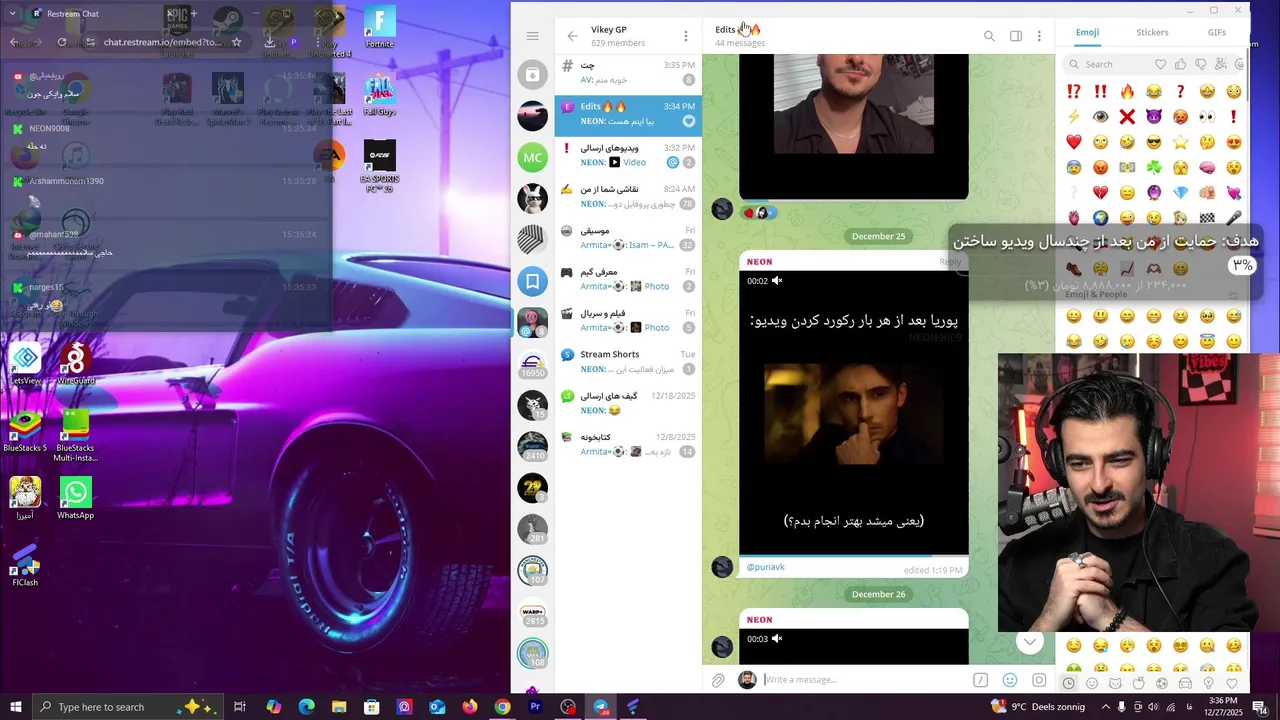
Task: Unmute the 00:02 video message
Action: tap(777, 281)
